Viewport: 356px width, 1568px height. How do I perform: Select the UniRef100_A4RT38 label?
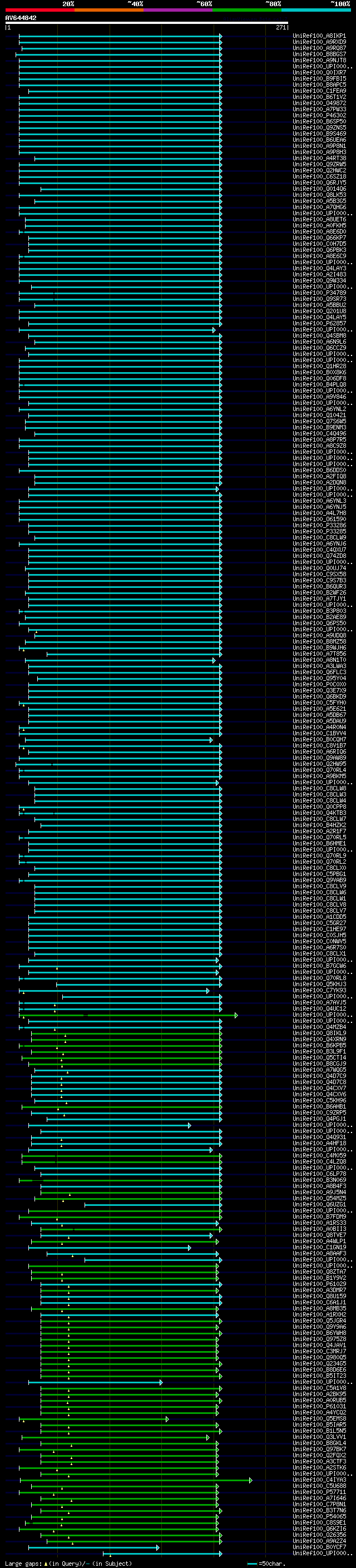[319, 159]
